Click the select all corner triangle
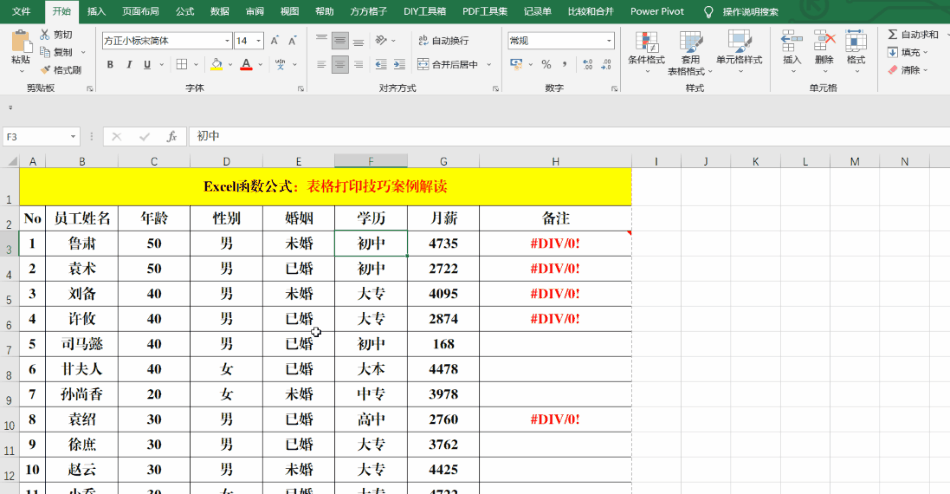The image size is (950, 494). coord(12,161)
